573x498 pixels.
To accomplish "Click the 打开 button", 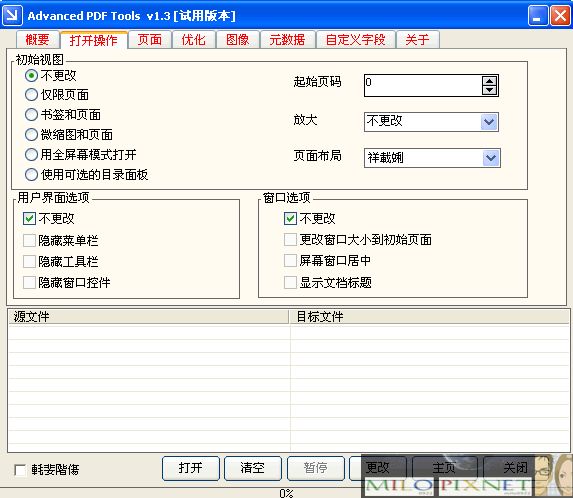I will click(x=191, y=468).
